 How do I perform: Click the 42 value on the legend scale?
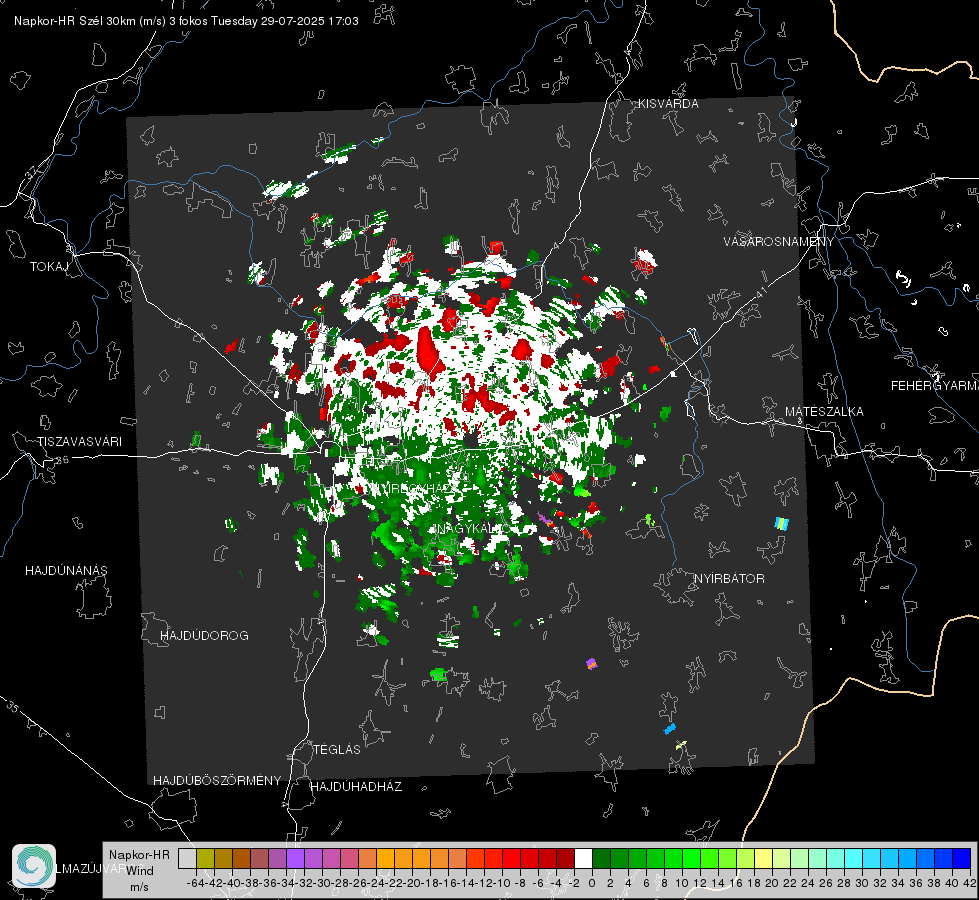[969, 883]
